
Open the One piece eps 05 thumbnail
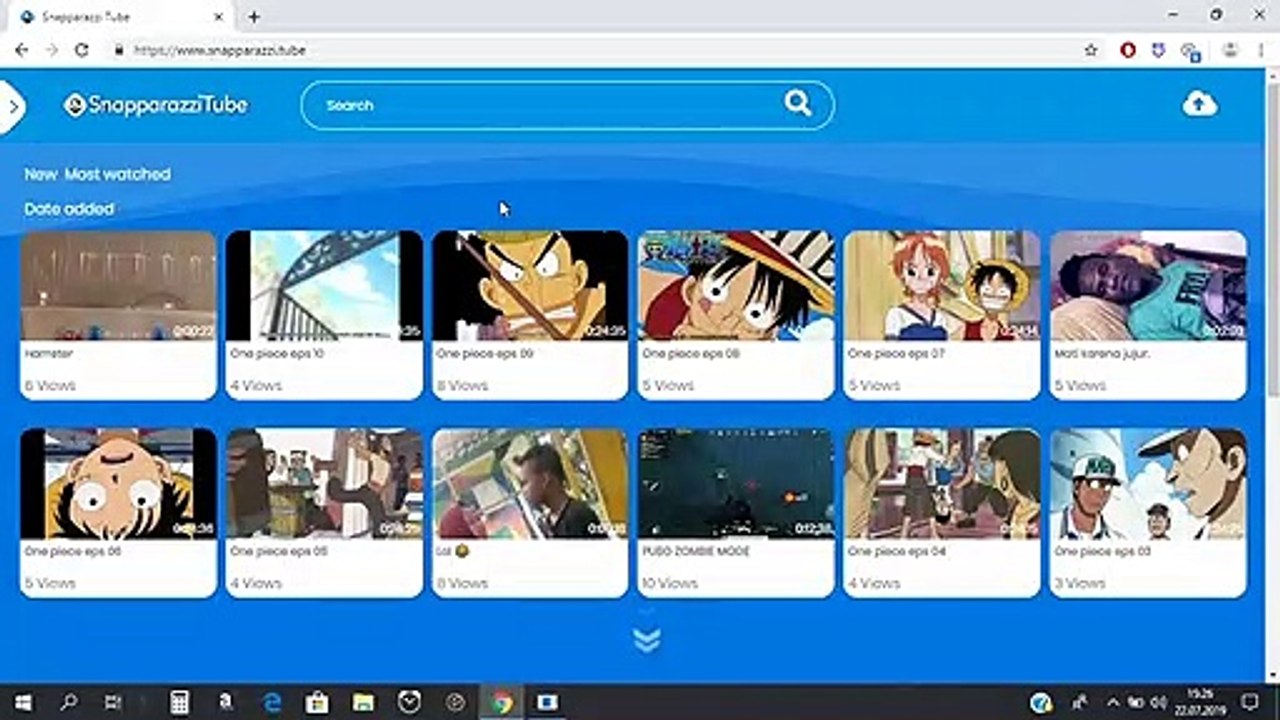point(324,484)
